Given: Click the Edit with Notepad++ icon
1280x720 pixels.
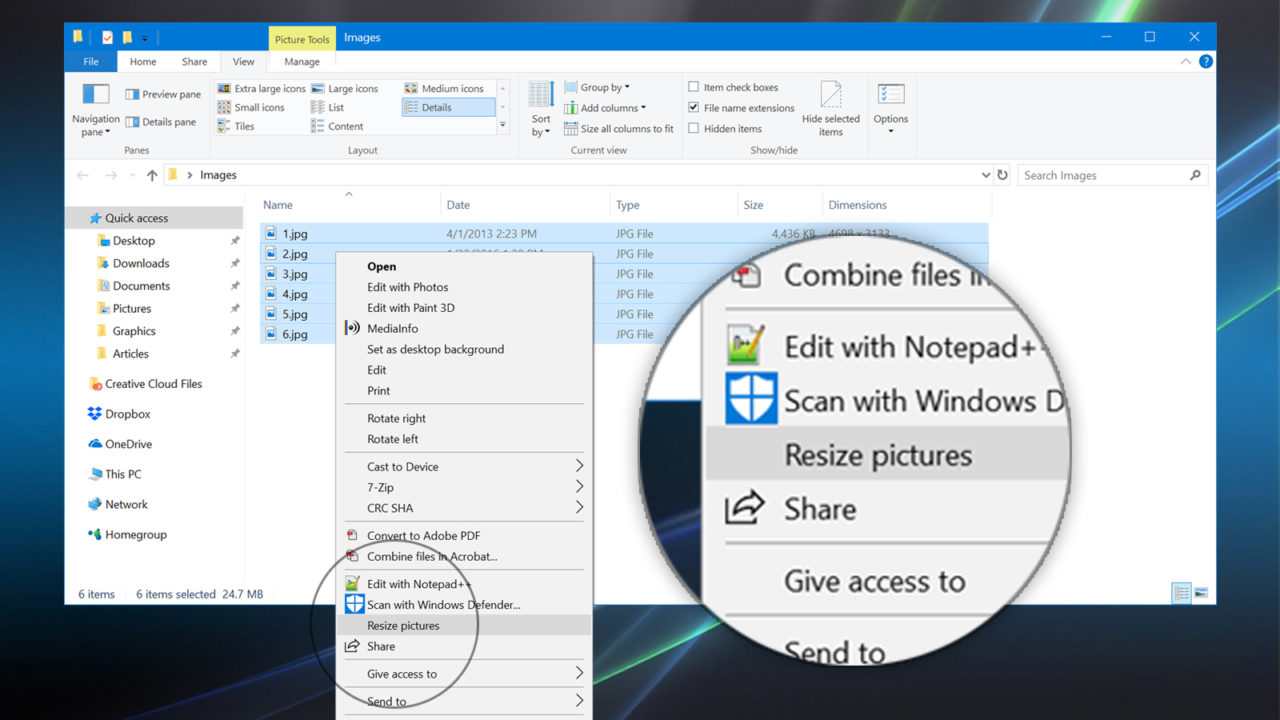Looking at the screenshot, I should tap(353, 583).
